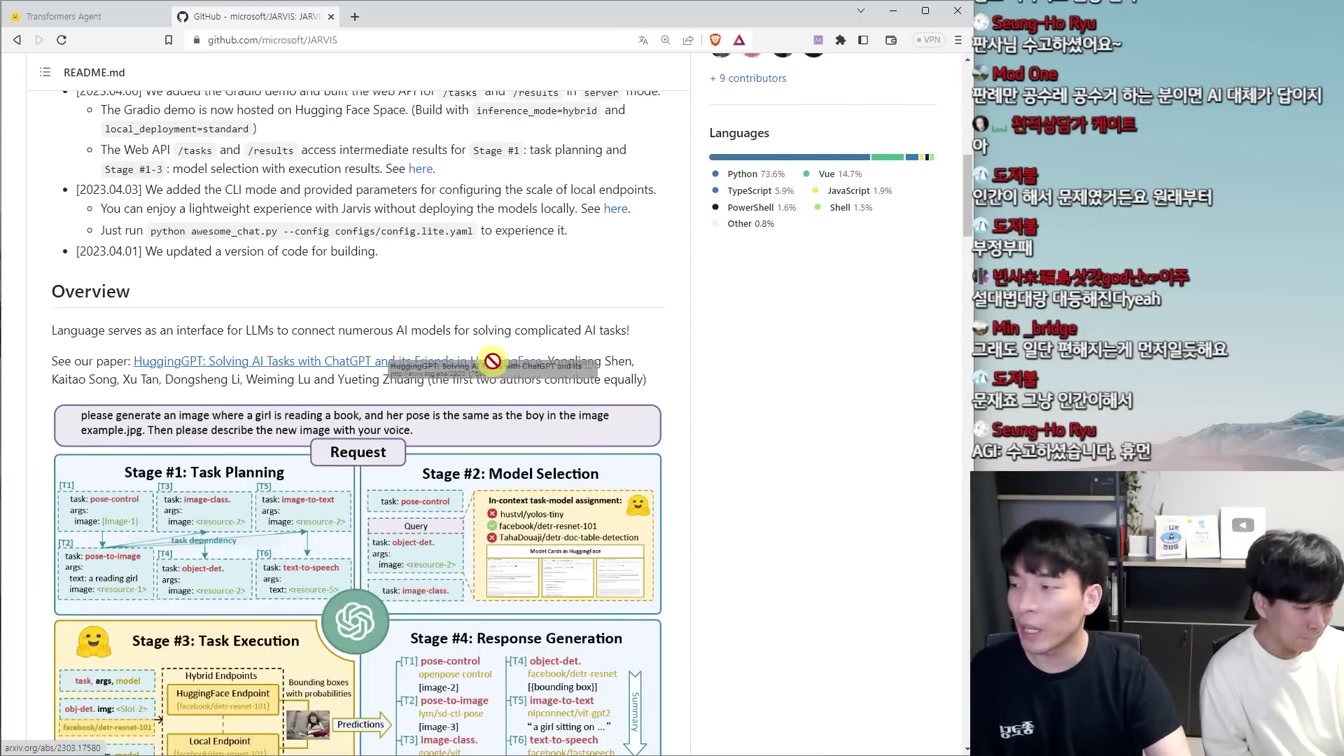Click the python awesome_chat.py command code snippet

[x=311, y=231]
